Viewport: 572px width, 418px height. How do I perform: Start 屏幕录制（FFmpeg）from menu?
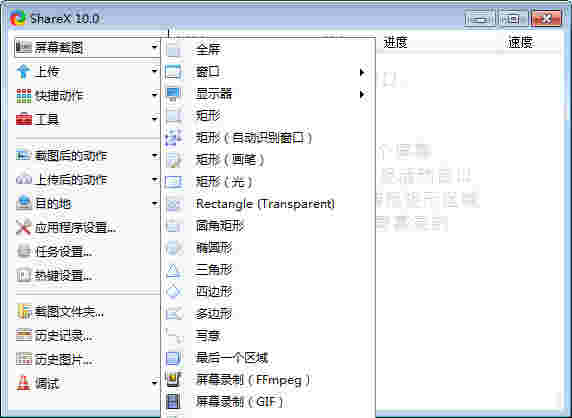pos(268,380)
